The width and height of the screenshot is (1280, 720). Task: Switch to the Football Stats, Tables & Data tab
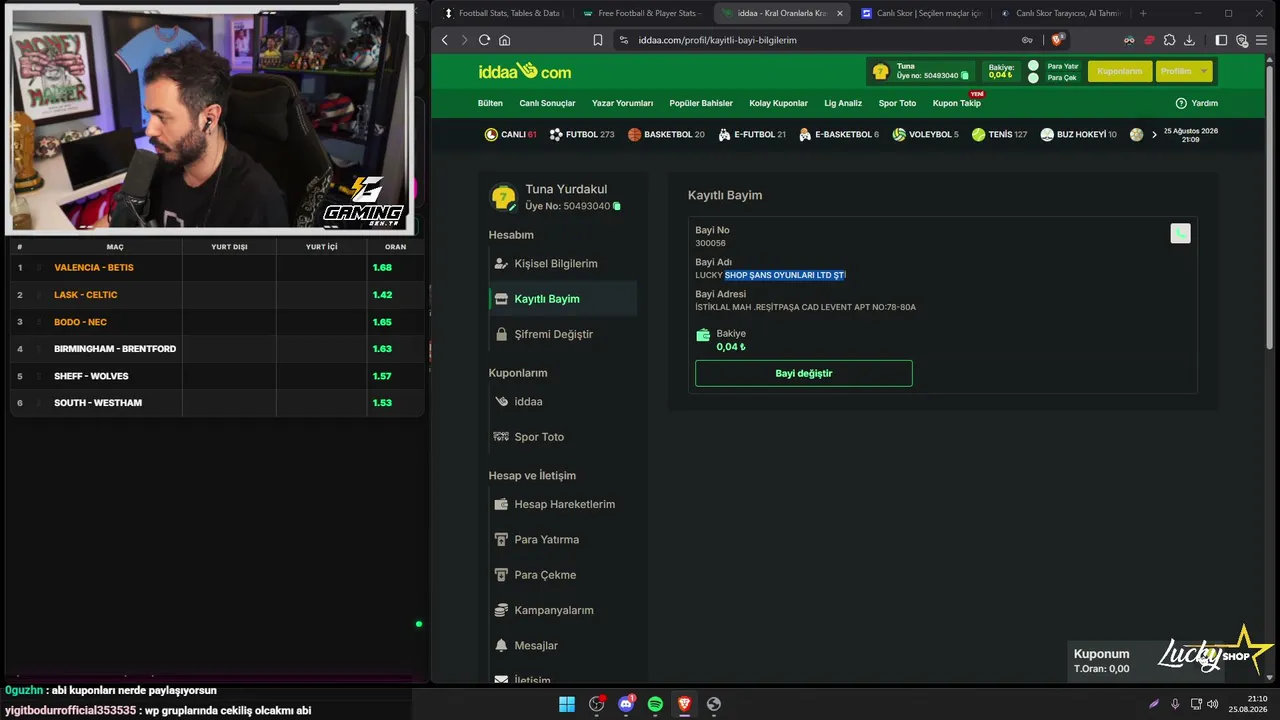pos(504,14)
